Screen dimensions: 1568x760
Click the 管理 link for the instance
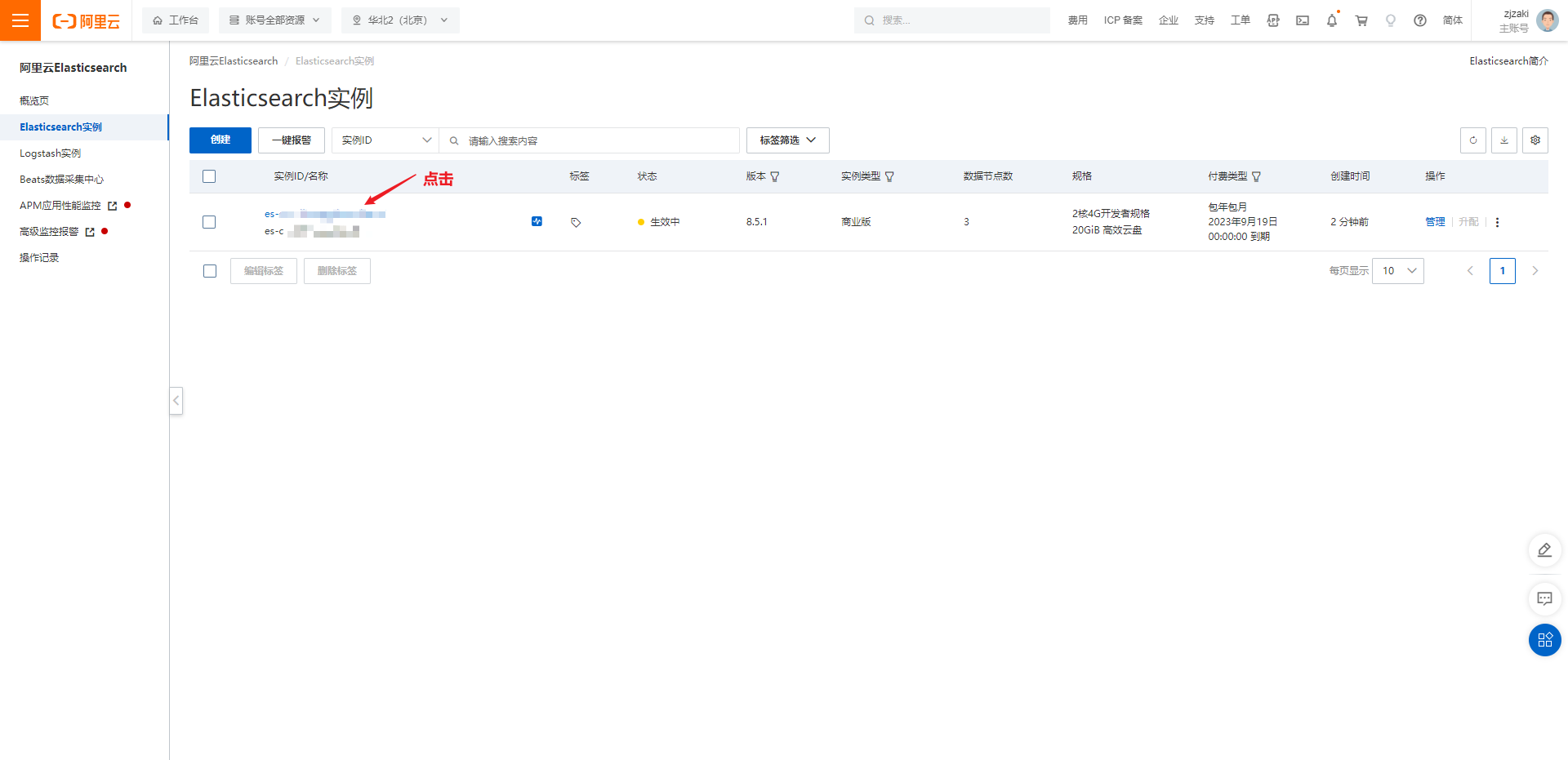tap(1435, 222)
